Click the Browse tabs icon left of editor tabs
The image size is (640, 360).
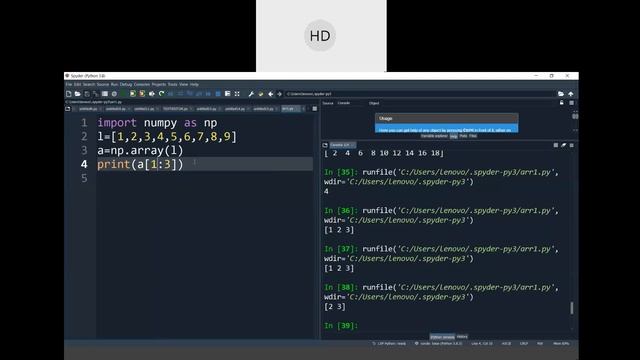coord(68,109)
